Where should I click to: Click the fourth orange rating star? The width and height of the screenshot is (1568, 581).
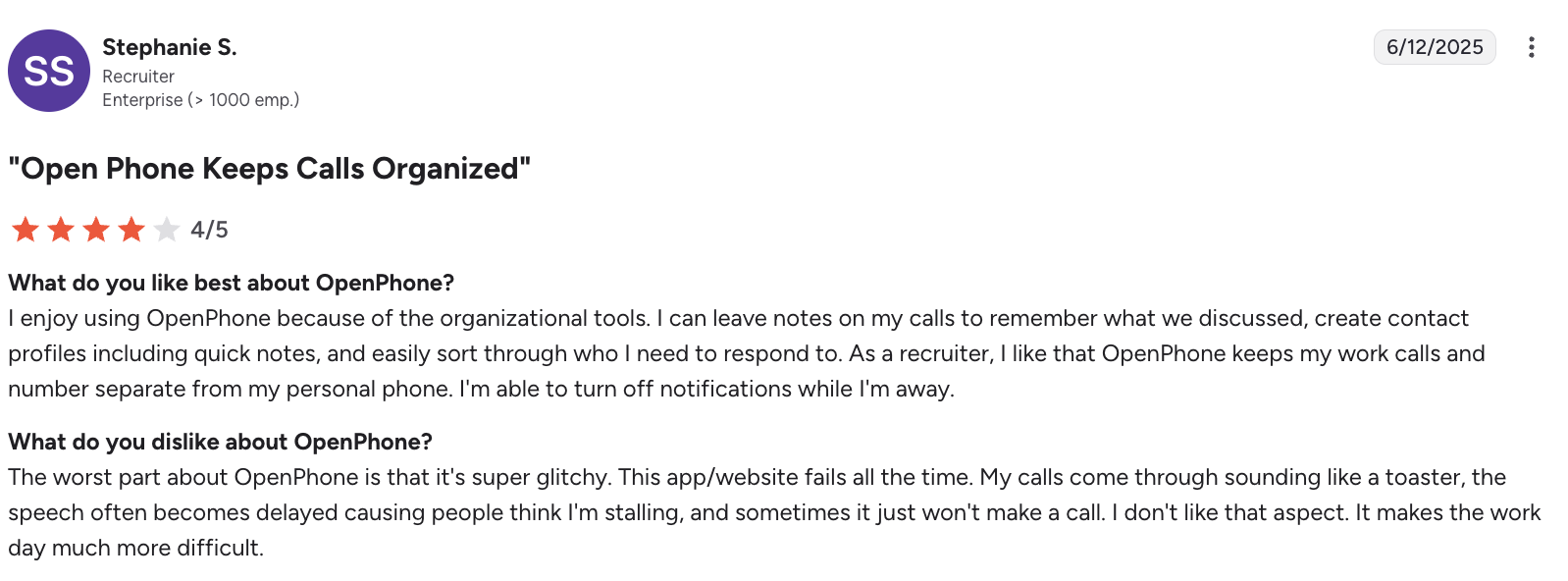[131, 230]
